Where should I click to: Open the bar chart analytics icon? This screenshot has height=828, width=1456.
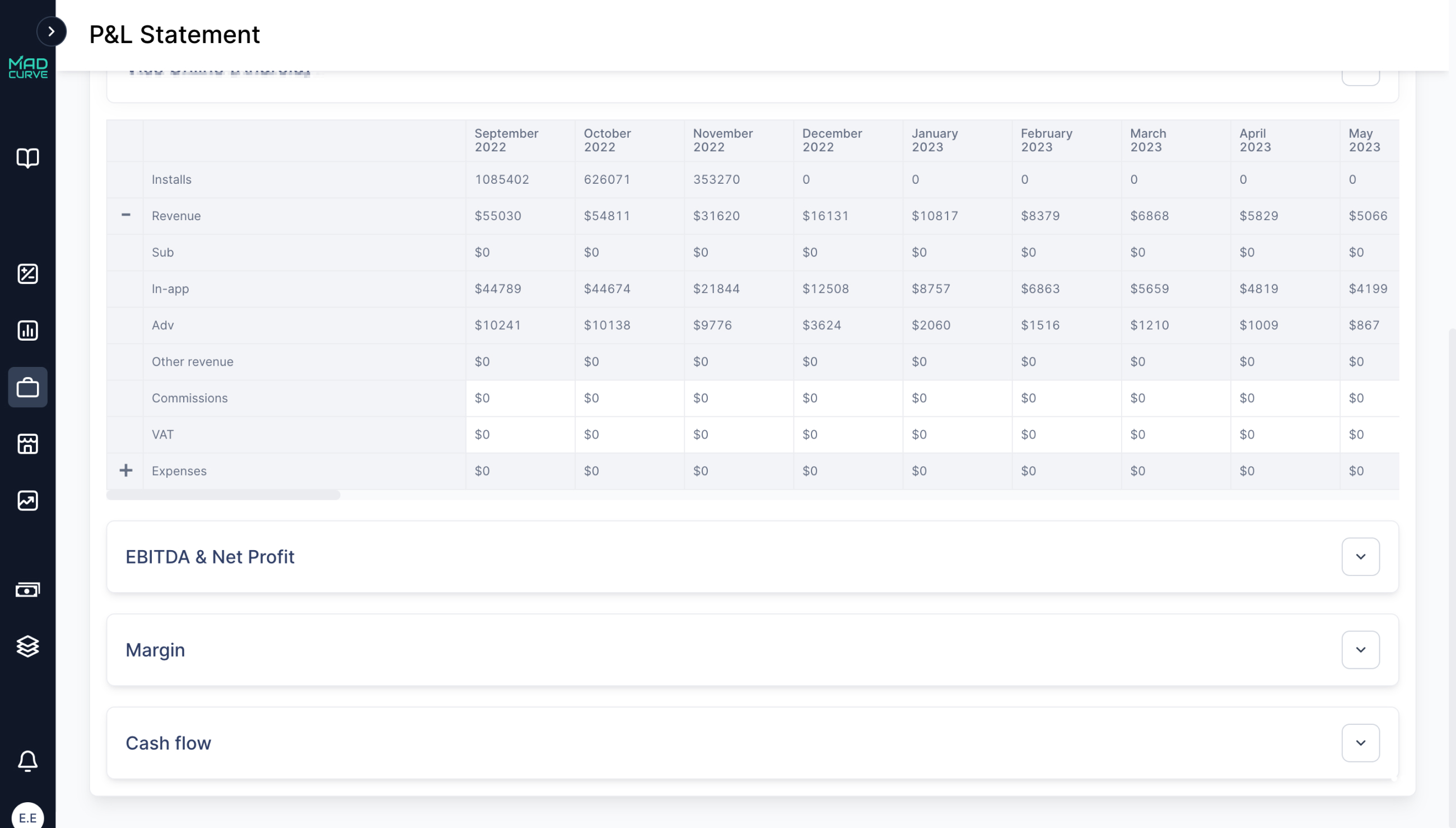(x=28, y=331)
